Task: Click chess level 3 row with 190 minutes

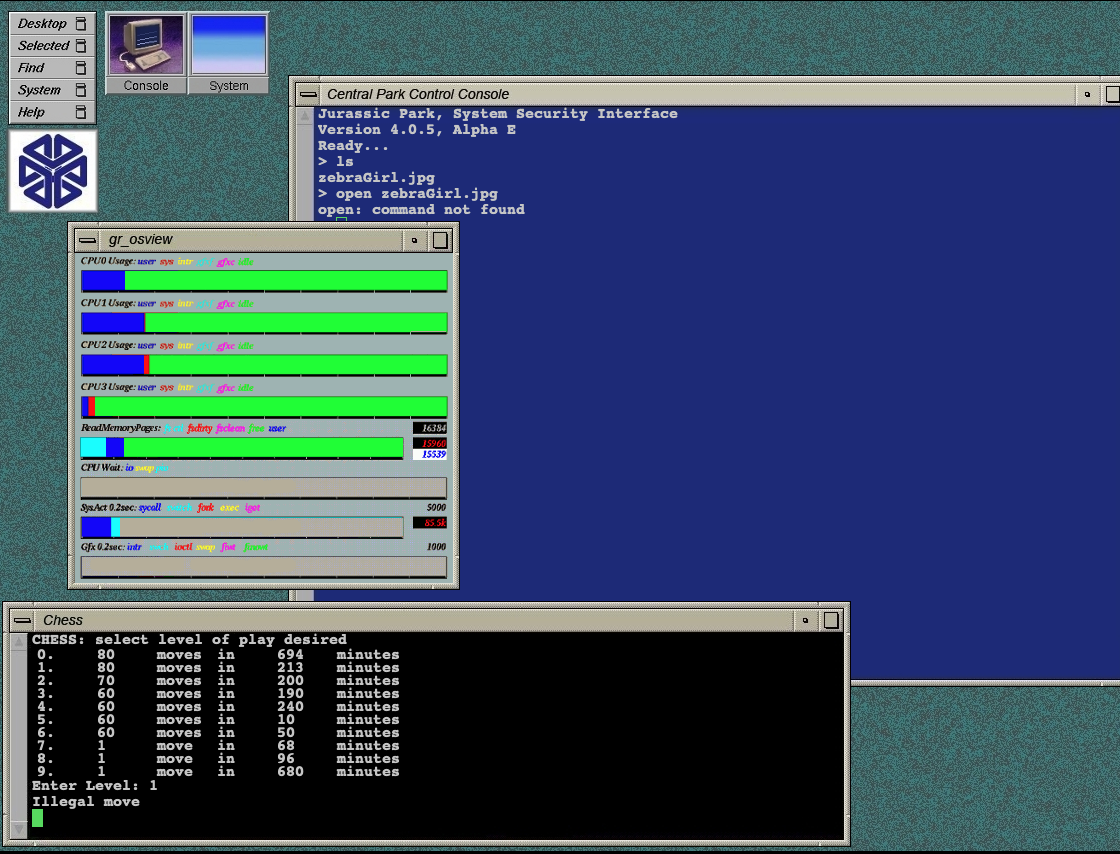Action: [x=218, y=693]
